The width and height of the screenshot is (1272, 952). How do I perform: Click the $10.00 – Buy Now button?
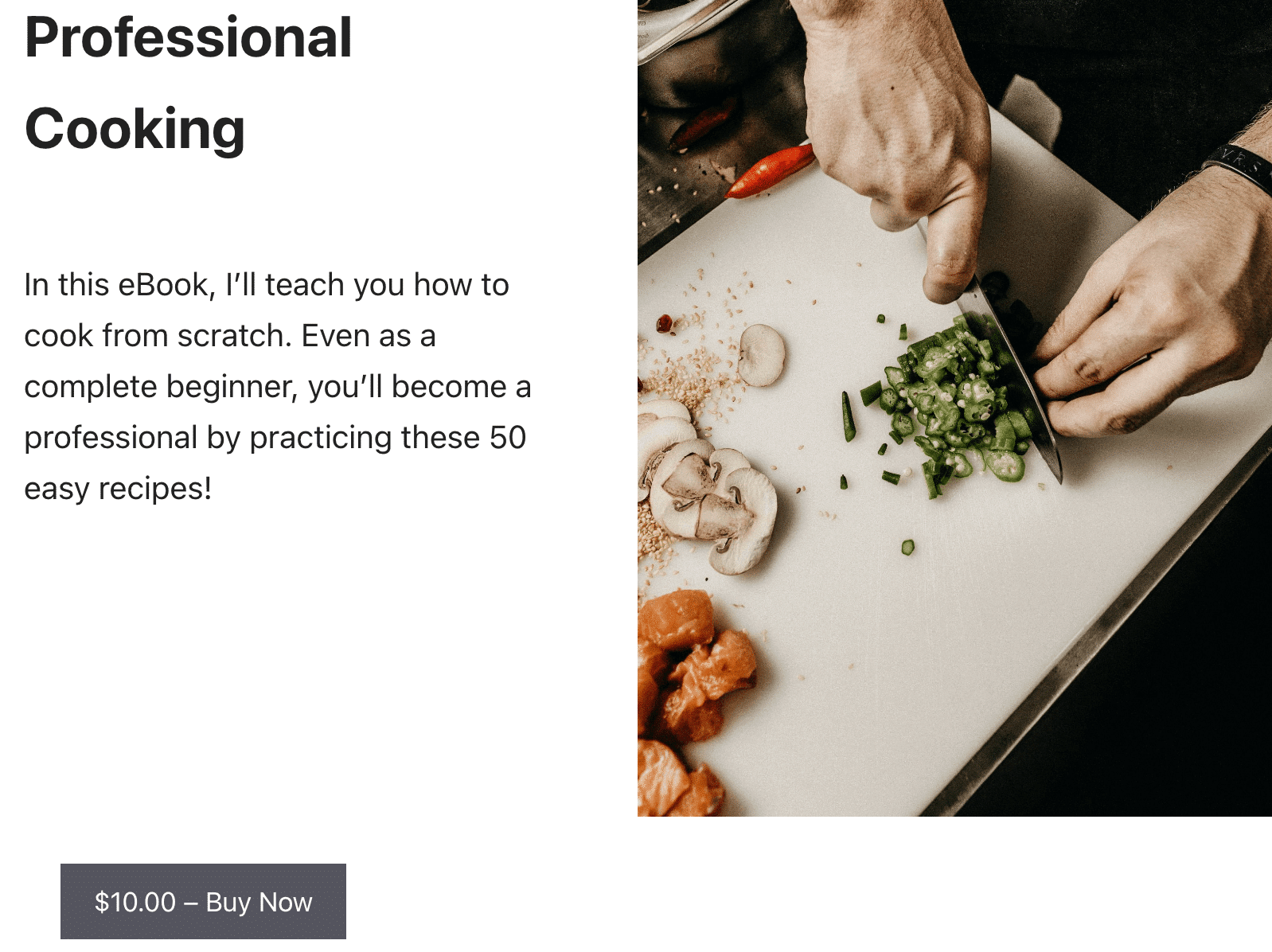(203, 901)
